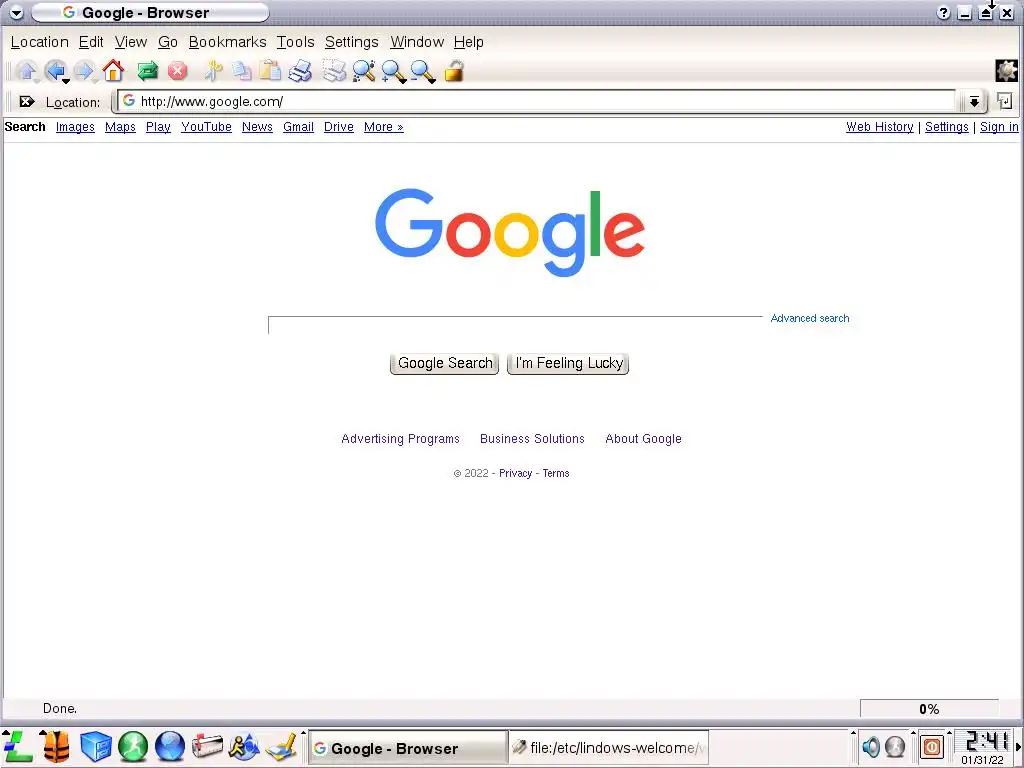This screenshot has height=768, width=1024.
Task: Click the Print Frame dotted printer icon
Action: (x=334, y=71)
